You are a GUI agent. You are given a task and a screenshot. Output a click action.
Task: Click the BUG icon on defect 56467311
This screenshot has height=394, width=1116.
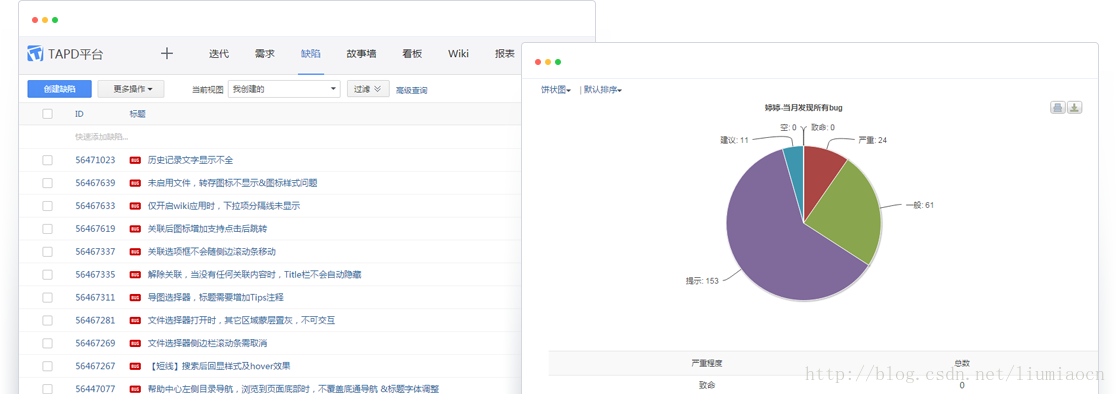click(135, 297)
